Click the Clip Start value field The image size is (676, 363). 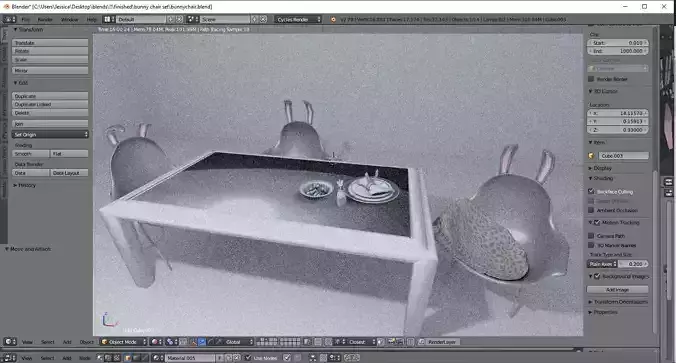[x=618, y=43]
